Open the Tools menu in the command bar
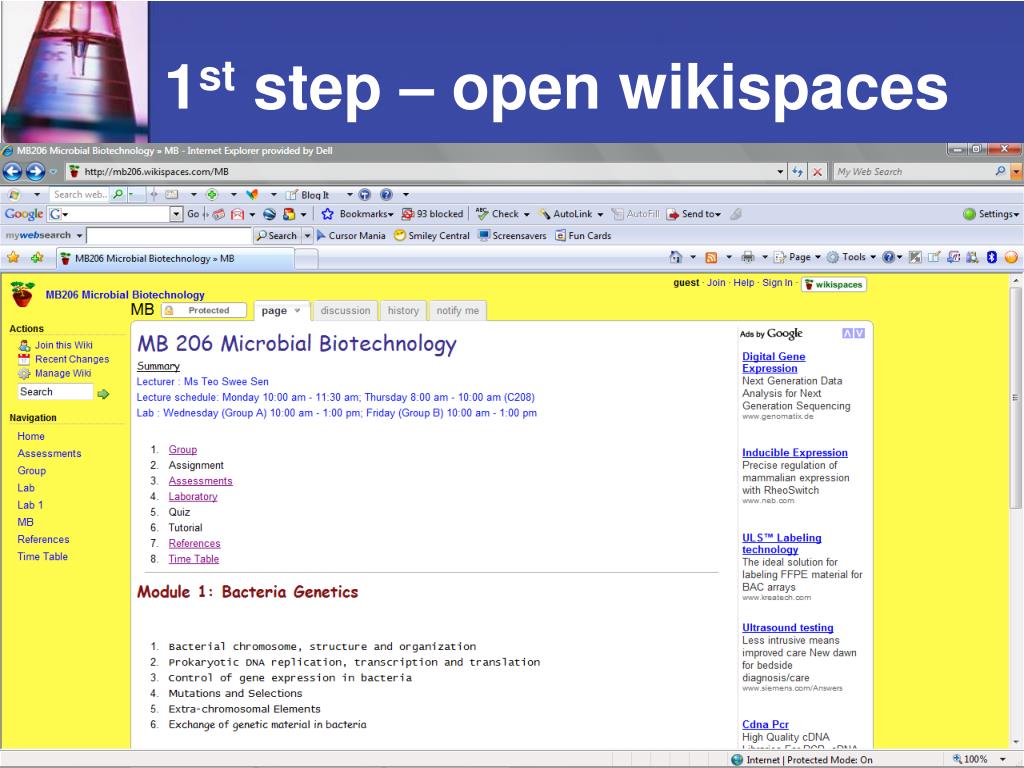The height and width of the screenshot is (768, 1024). 852,257
